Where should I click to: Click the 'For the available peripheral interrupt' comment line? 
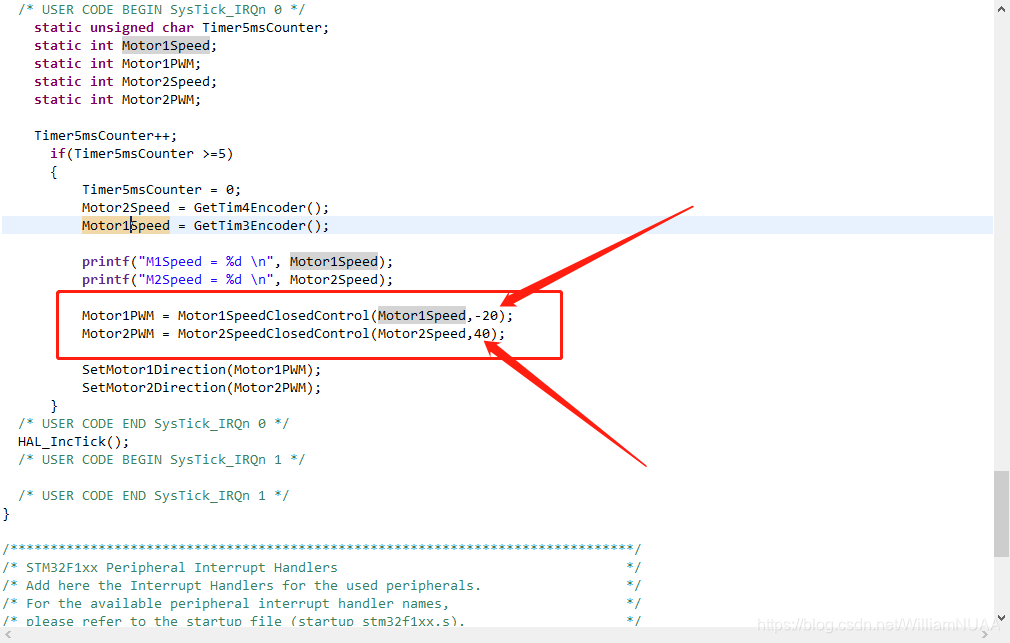237,604
